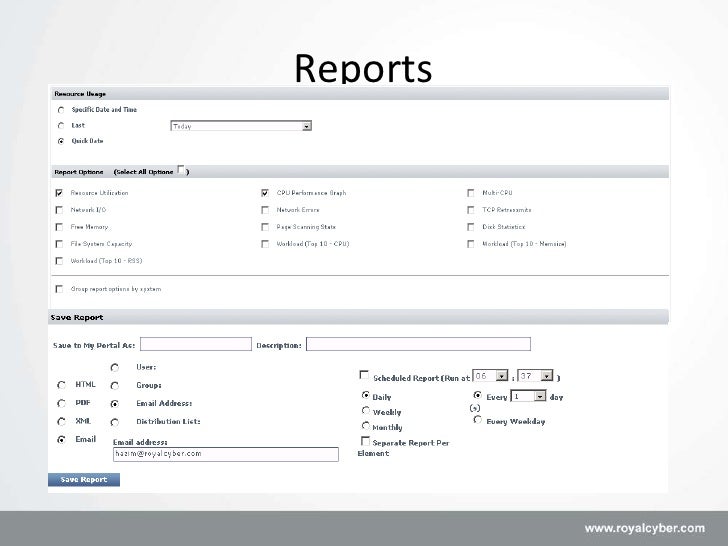Enable the Network I/O checkbox
The height and width of the screenshot is (546, 728).
59,210
